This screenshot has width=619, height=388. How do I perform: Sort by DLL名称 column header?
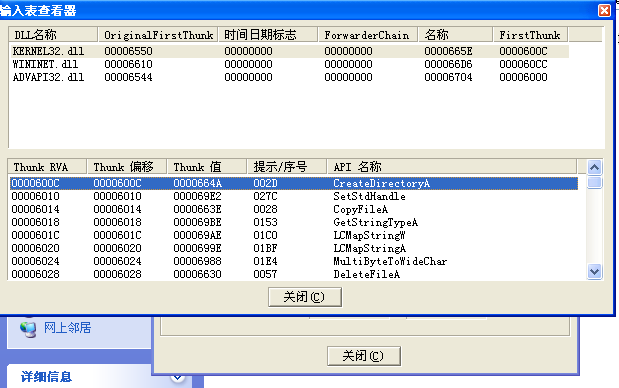pyautogui.click(x=53, y=35)
